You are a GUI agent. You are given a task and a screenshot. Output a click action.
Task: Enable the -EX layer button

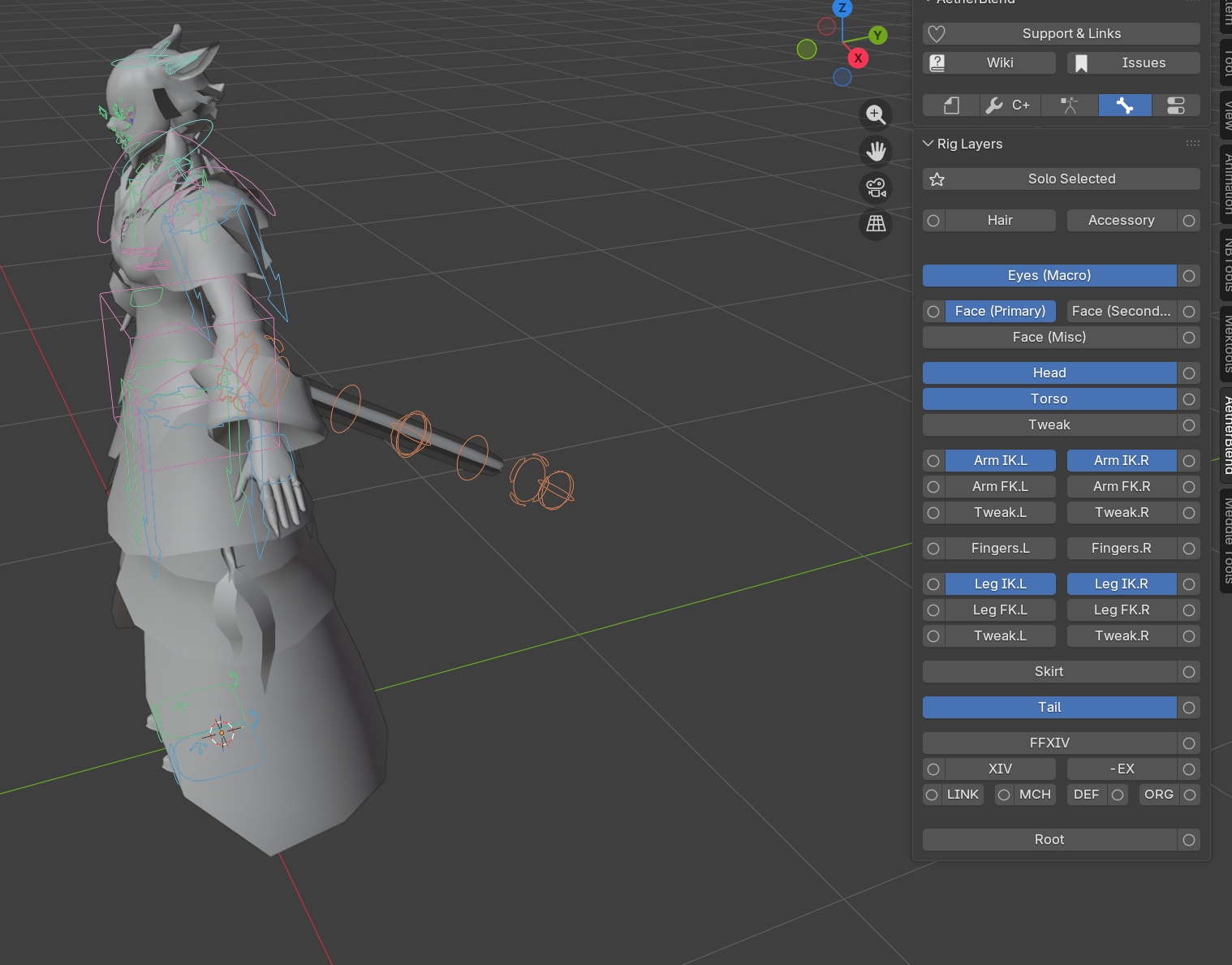1122,769
